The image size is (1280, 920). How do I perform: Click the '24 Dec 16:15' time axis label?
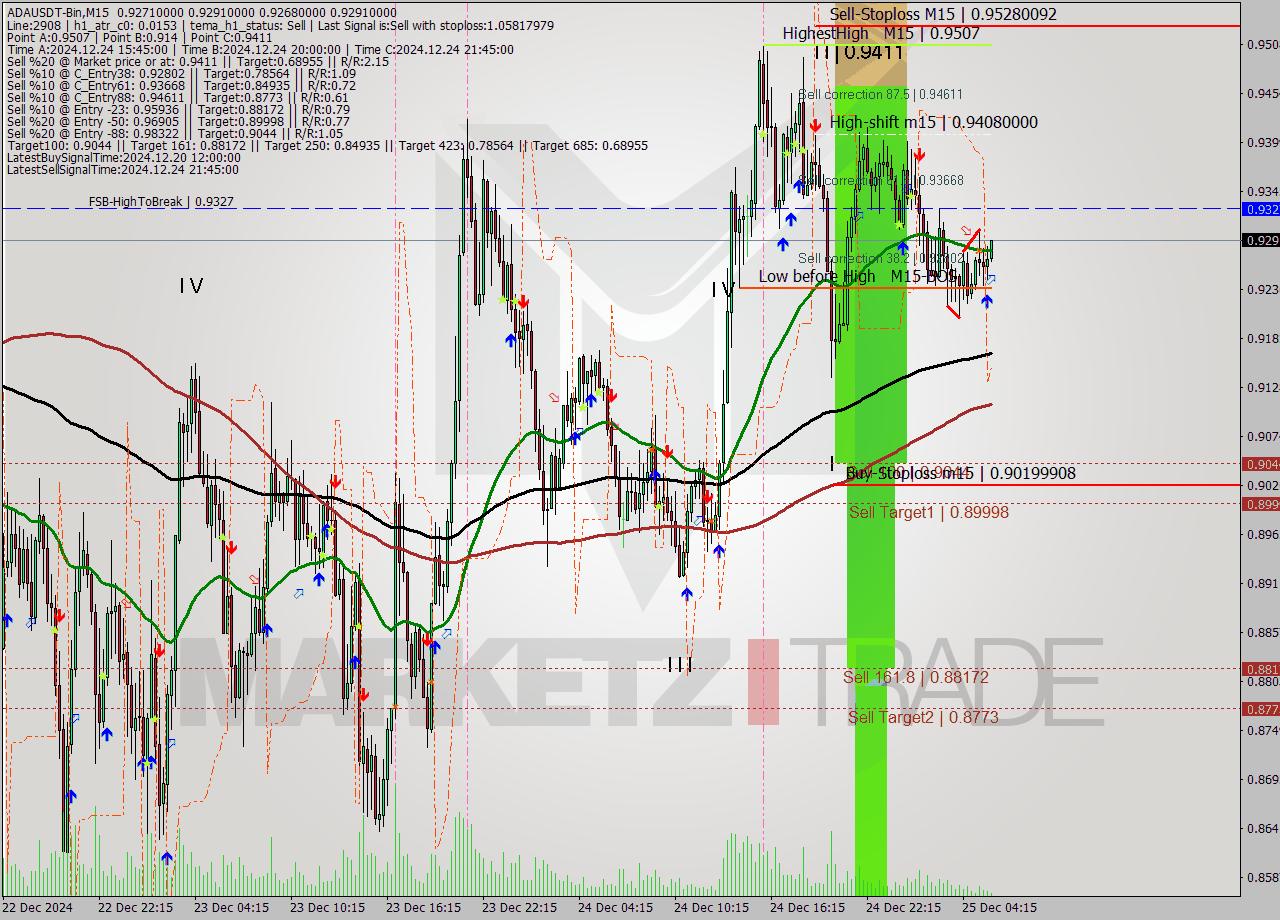tap(807, 908)
